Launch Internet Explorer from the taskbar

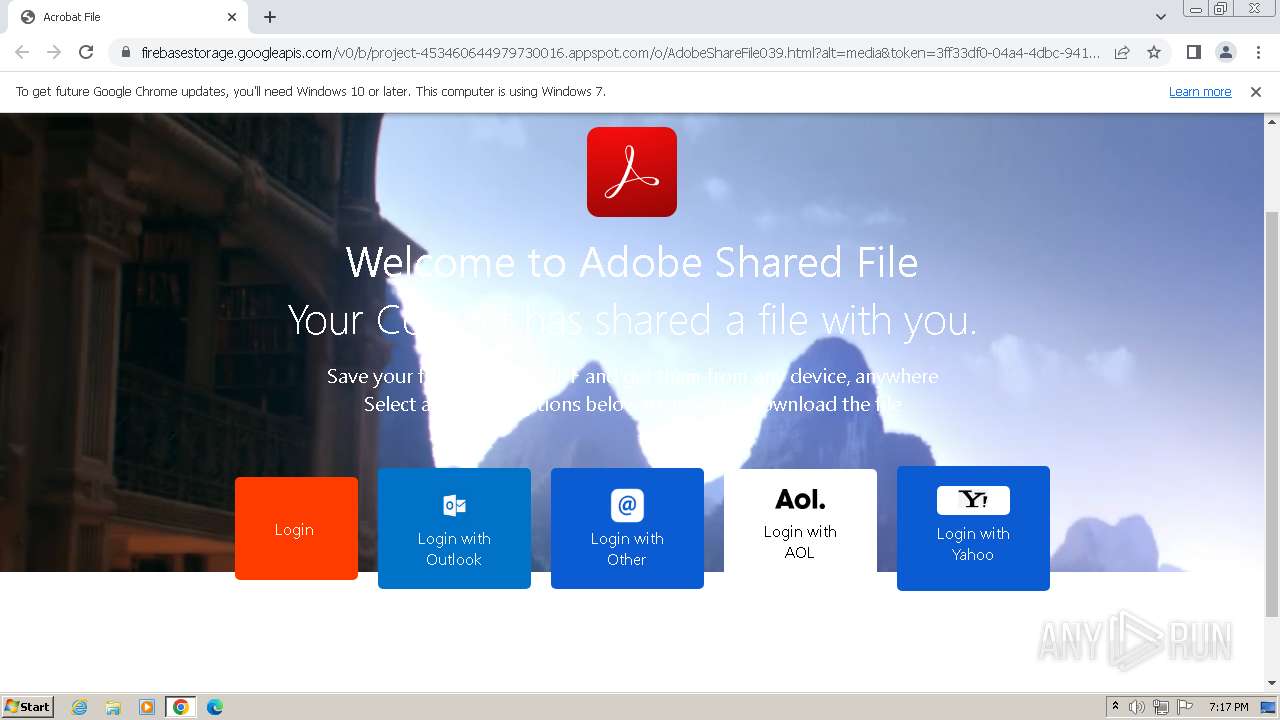[x=79, y=707]
